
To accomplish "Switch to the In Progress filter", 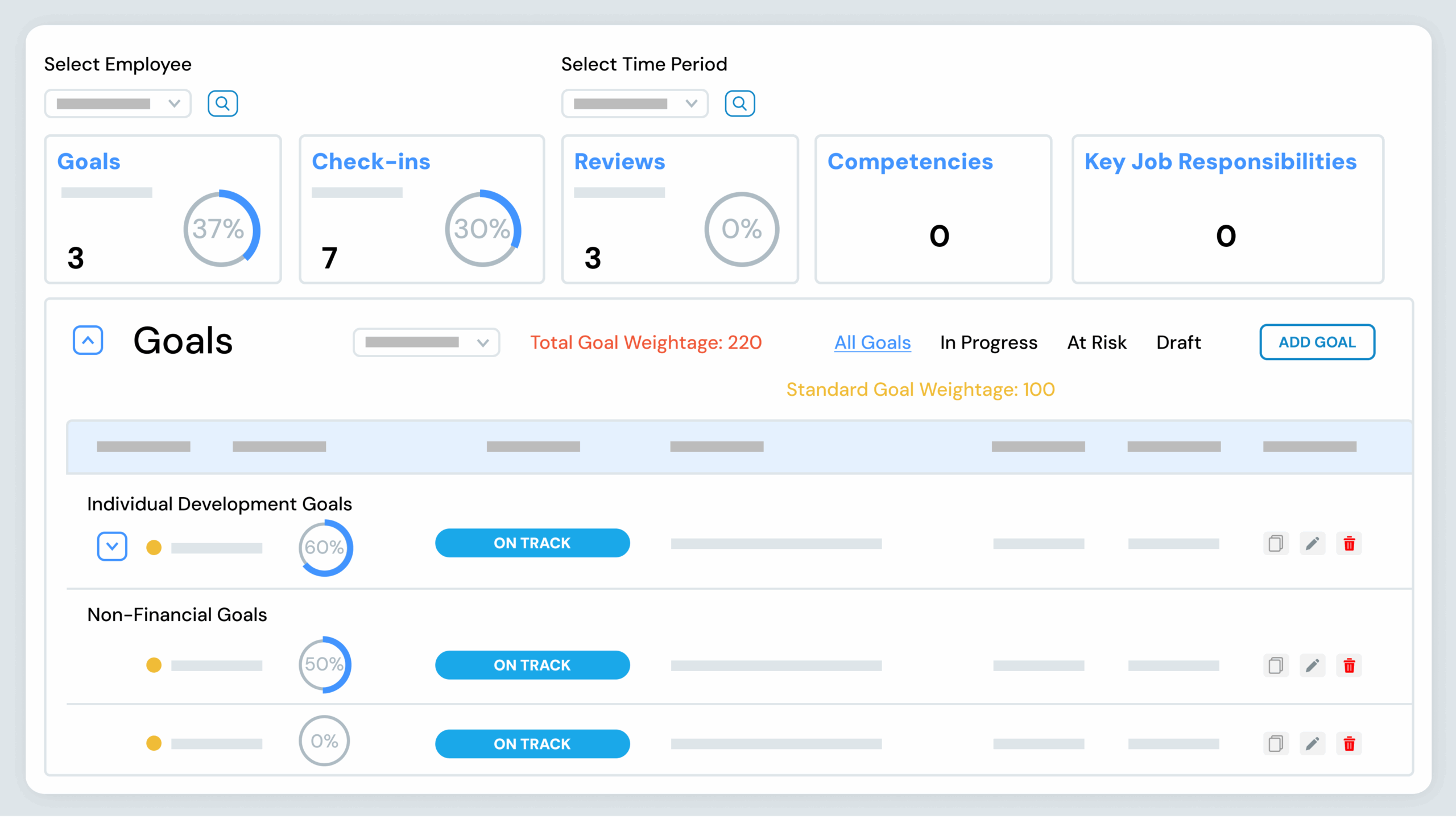I will 988,342.
